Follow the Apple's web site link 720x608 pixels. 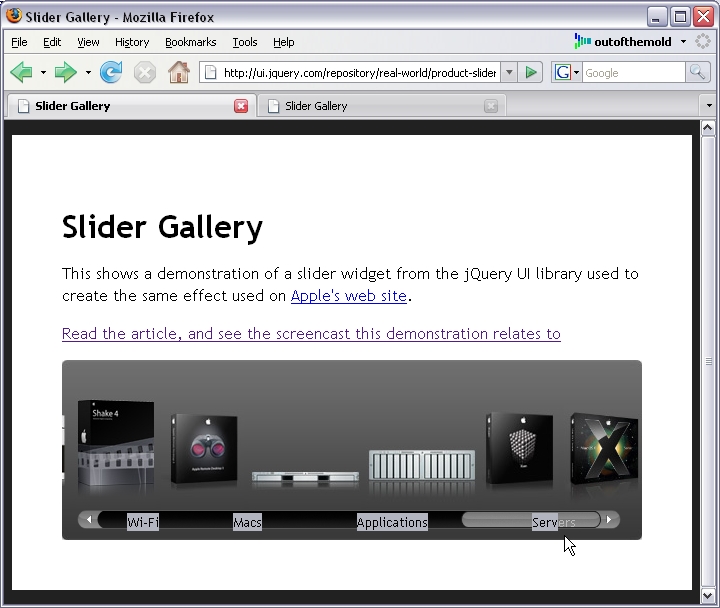pos(348,296)
